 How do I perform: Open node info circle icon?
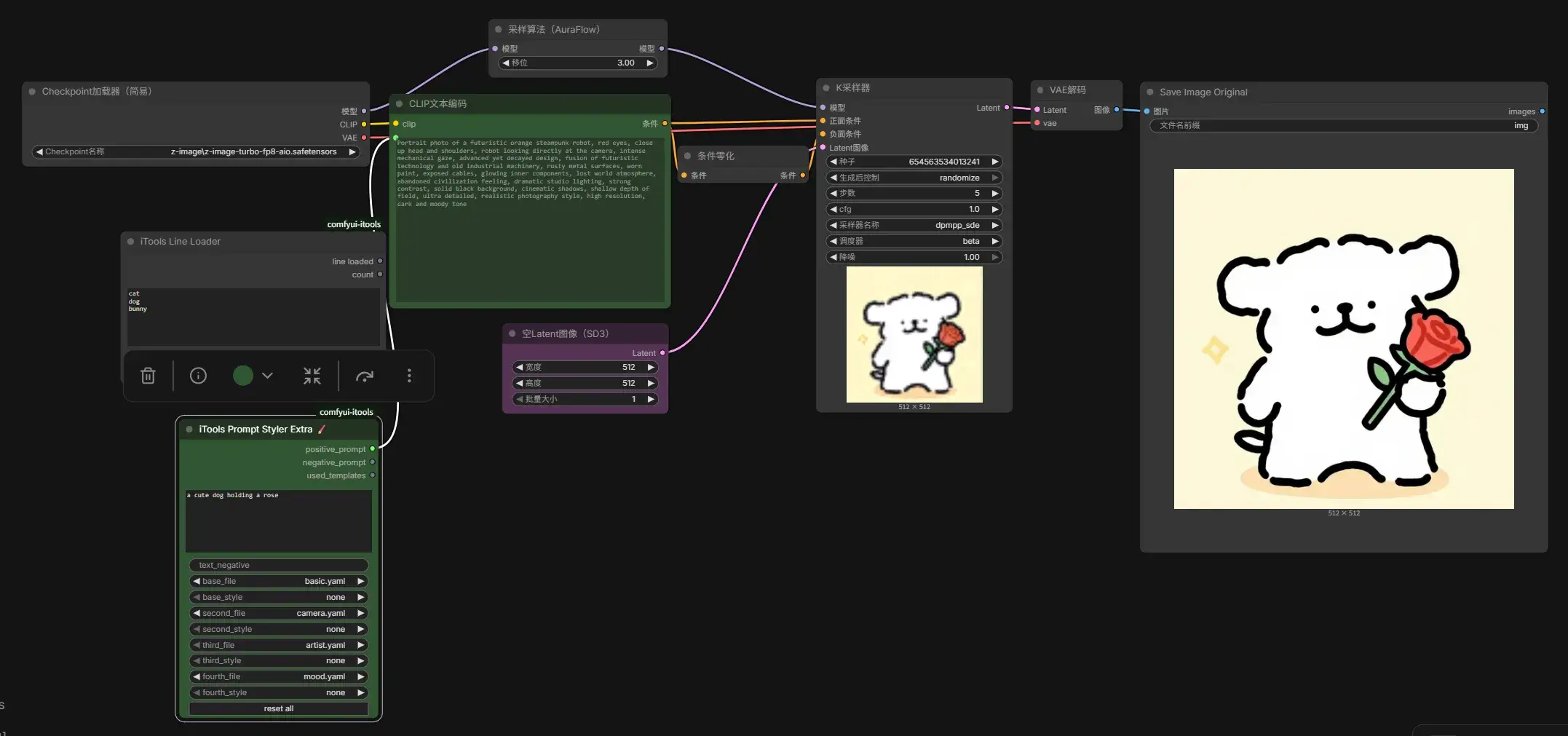coord(198,376)
